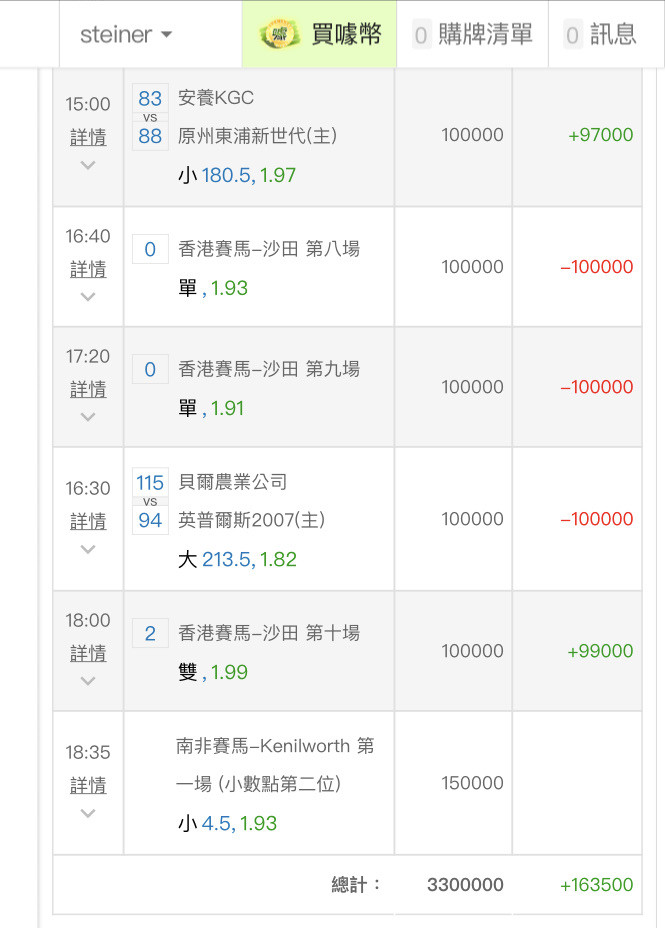Viewport: 665px width, 928px height.
Task: Open the 購牌清單 tab
Action: (473, 35)
